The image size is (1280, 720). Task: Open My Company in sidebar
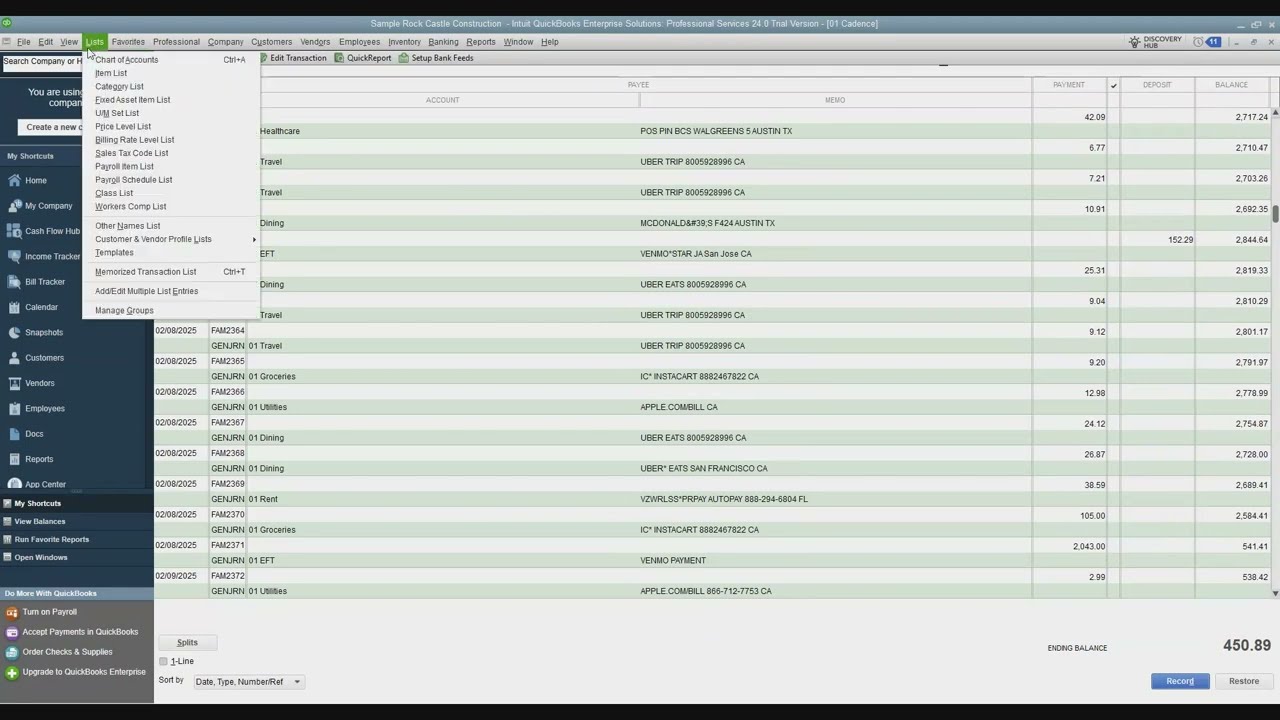click(48, 206)
